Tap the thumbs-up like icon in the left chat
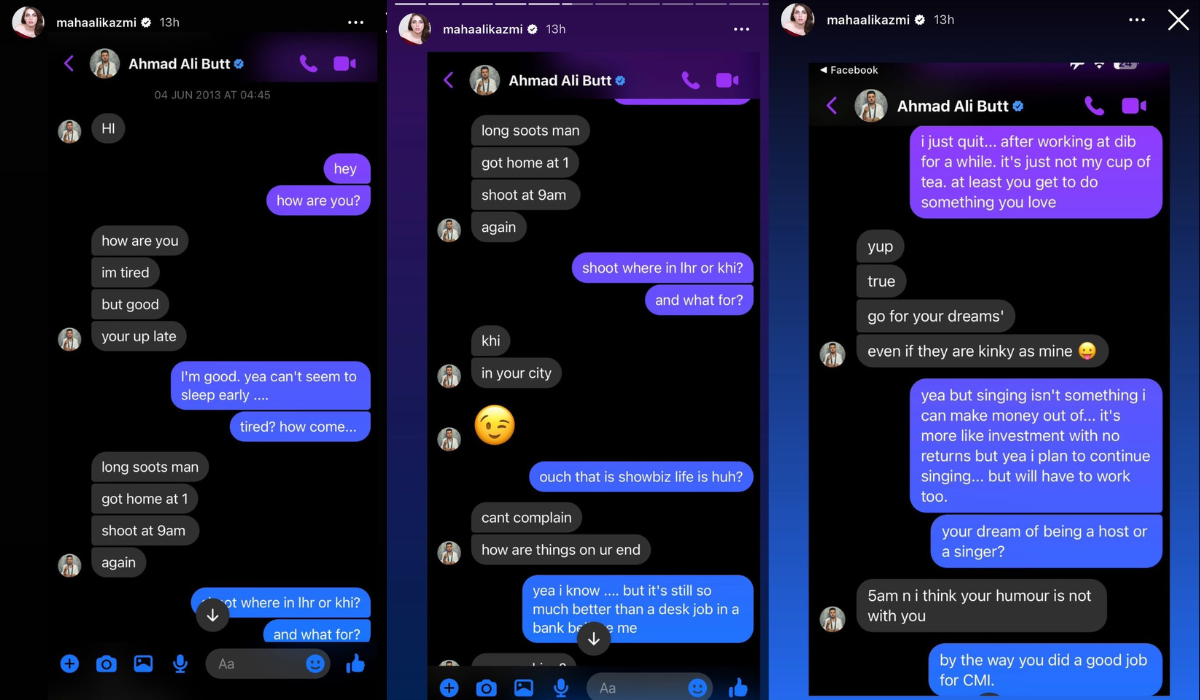This screenshot has width=1200, height=700. tap(355, 663)
